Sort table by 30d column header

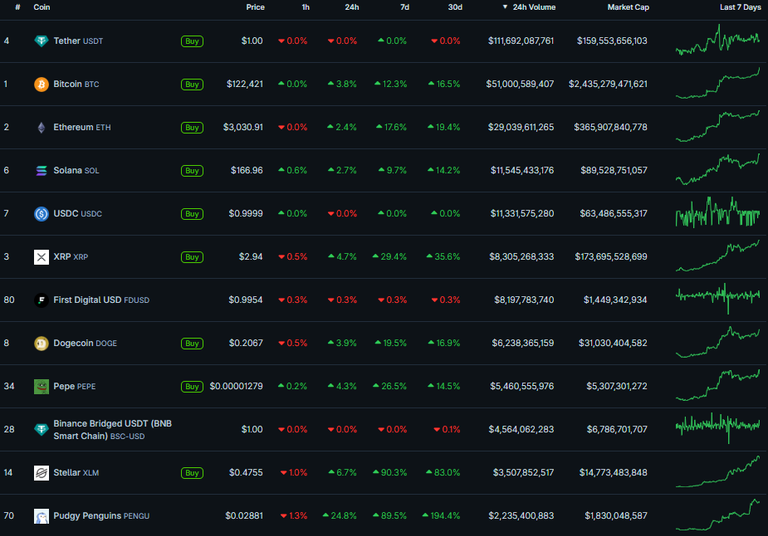(x=455, y=7)
